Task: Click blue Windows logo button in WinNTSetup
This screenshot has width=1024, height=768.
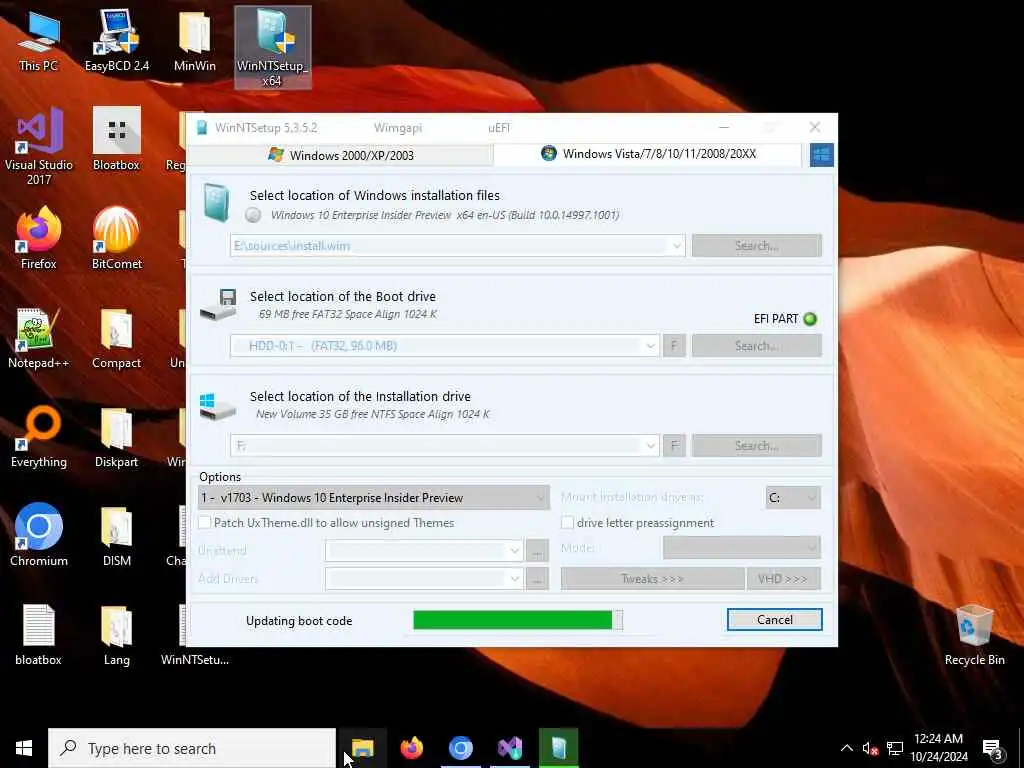Action: point(822,155)
